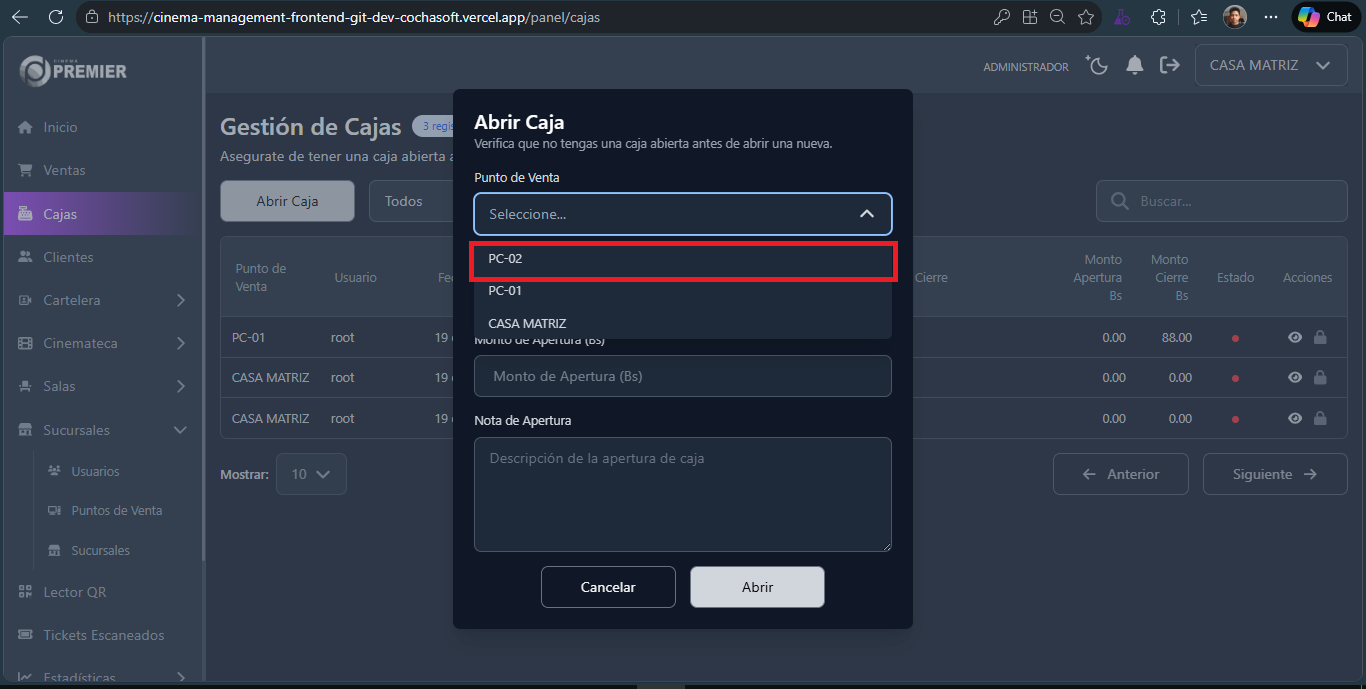
Task: Click the Monto de Apertura input field
Action: click(x=683, y=376)
